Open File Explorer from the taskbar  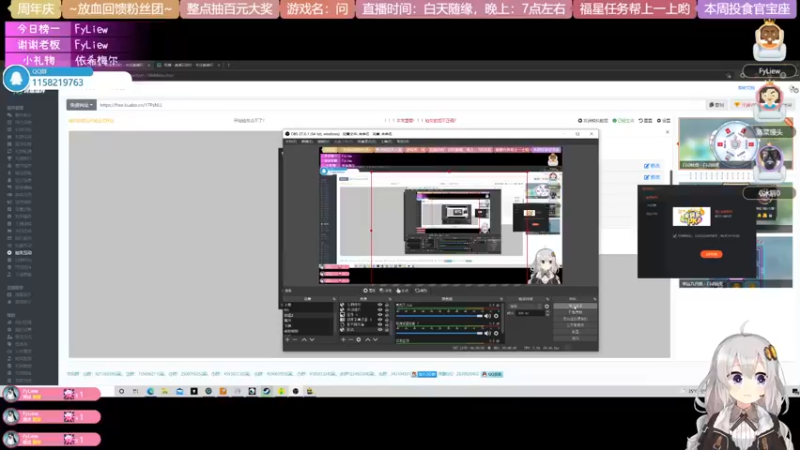point(165,391)
